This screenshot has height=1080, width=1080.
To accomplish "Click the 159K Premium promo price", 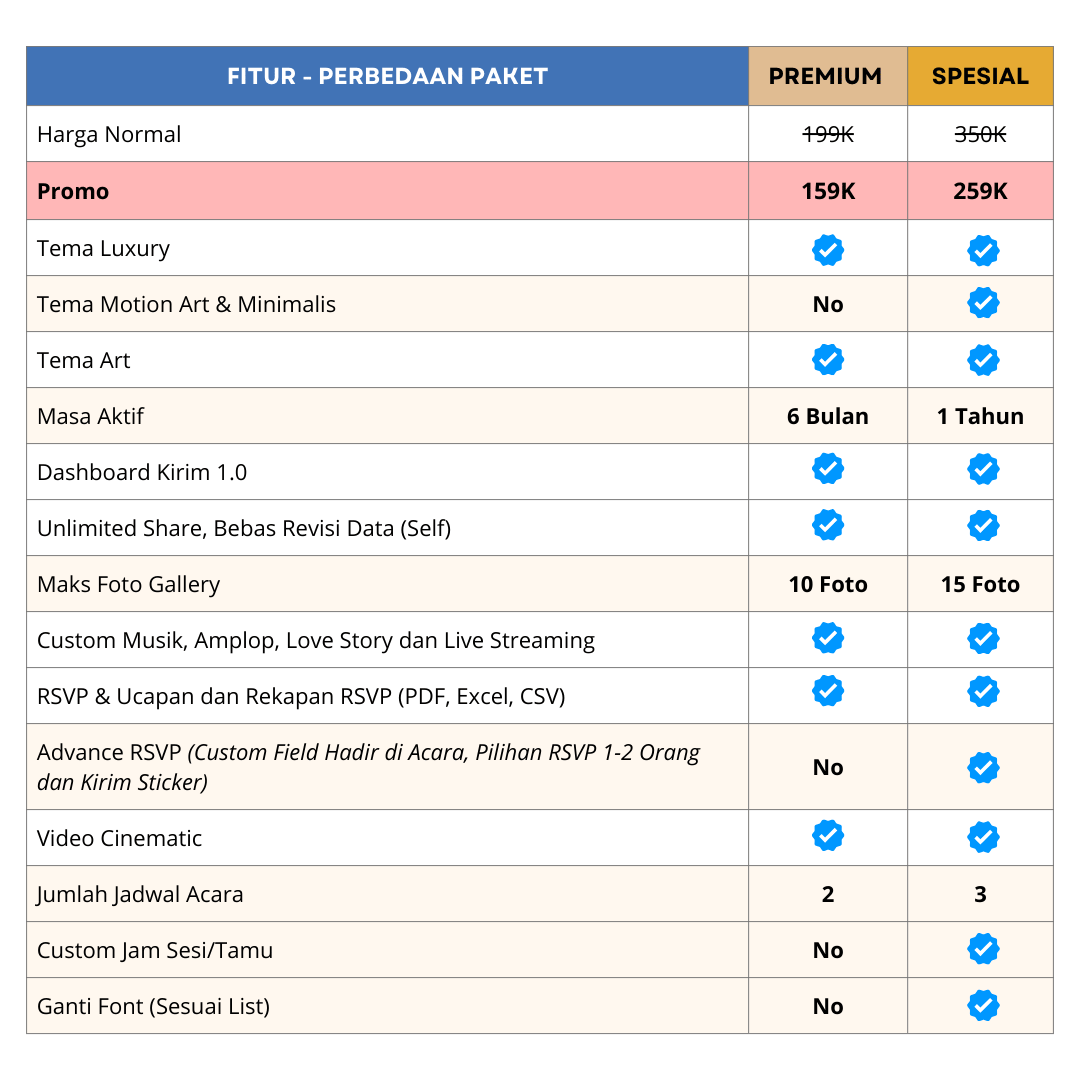I will 828,191.
